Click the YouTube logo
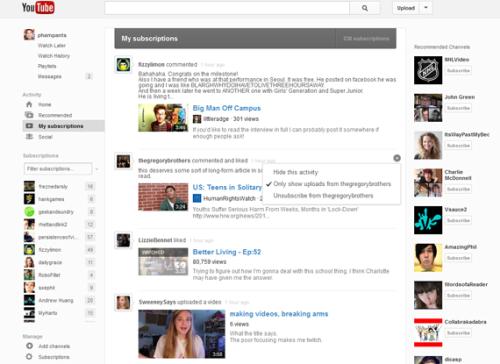This screenshot has height=364, width=500. click(38, 7)
